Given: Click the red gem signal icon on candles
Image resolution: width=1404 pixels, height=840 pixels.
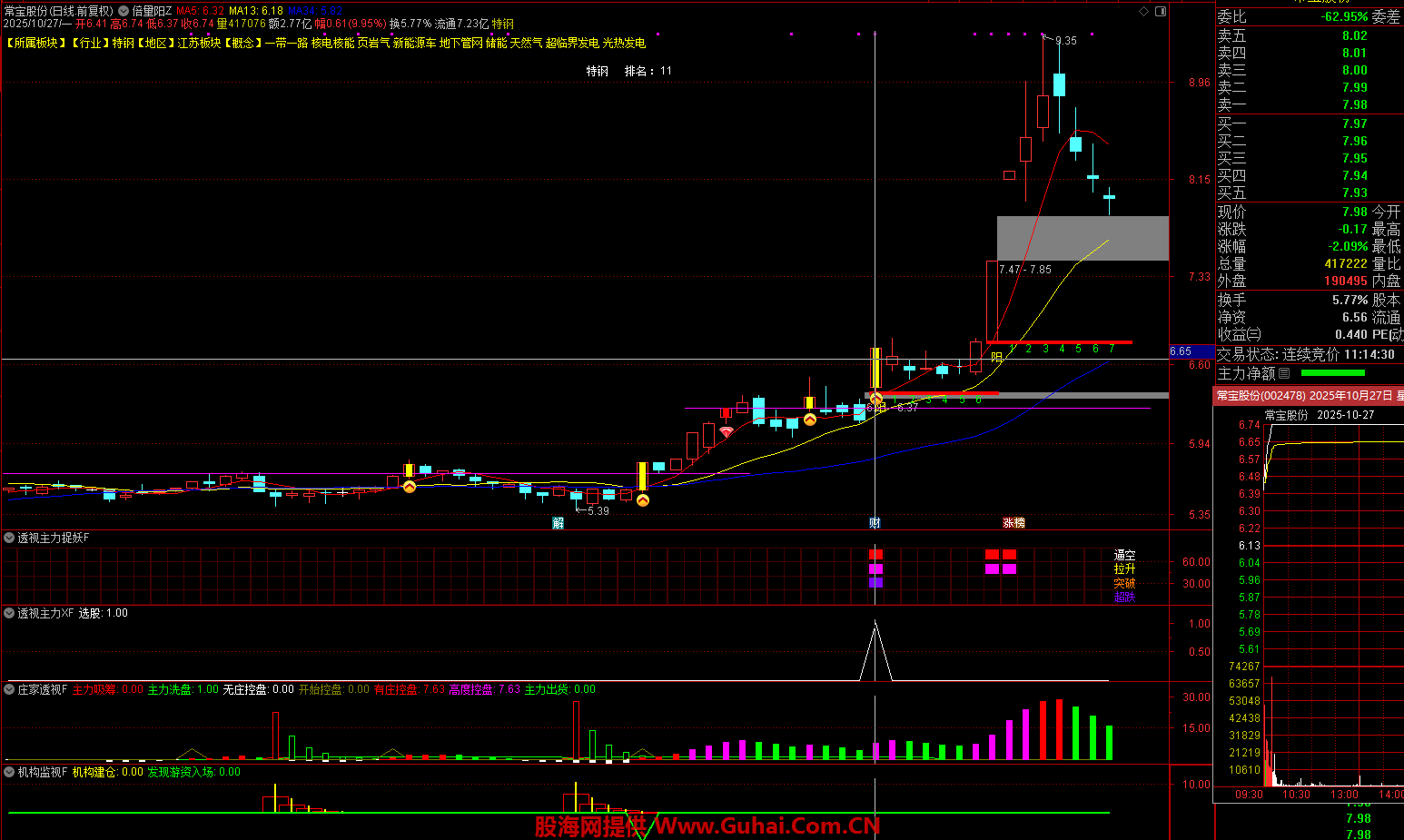Looking at the screenshot, I should [727, 432].
